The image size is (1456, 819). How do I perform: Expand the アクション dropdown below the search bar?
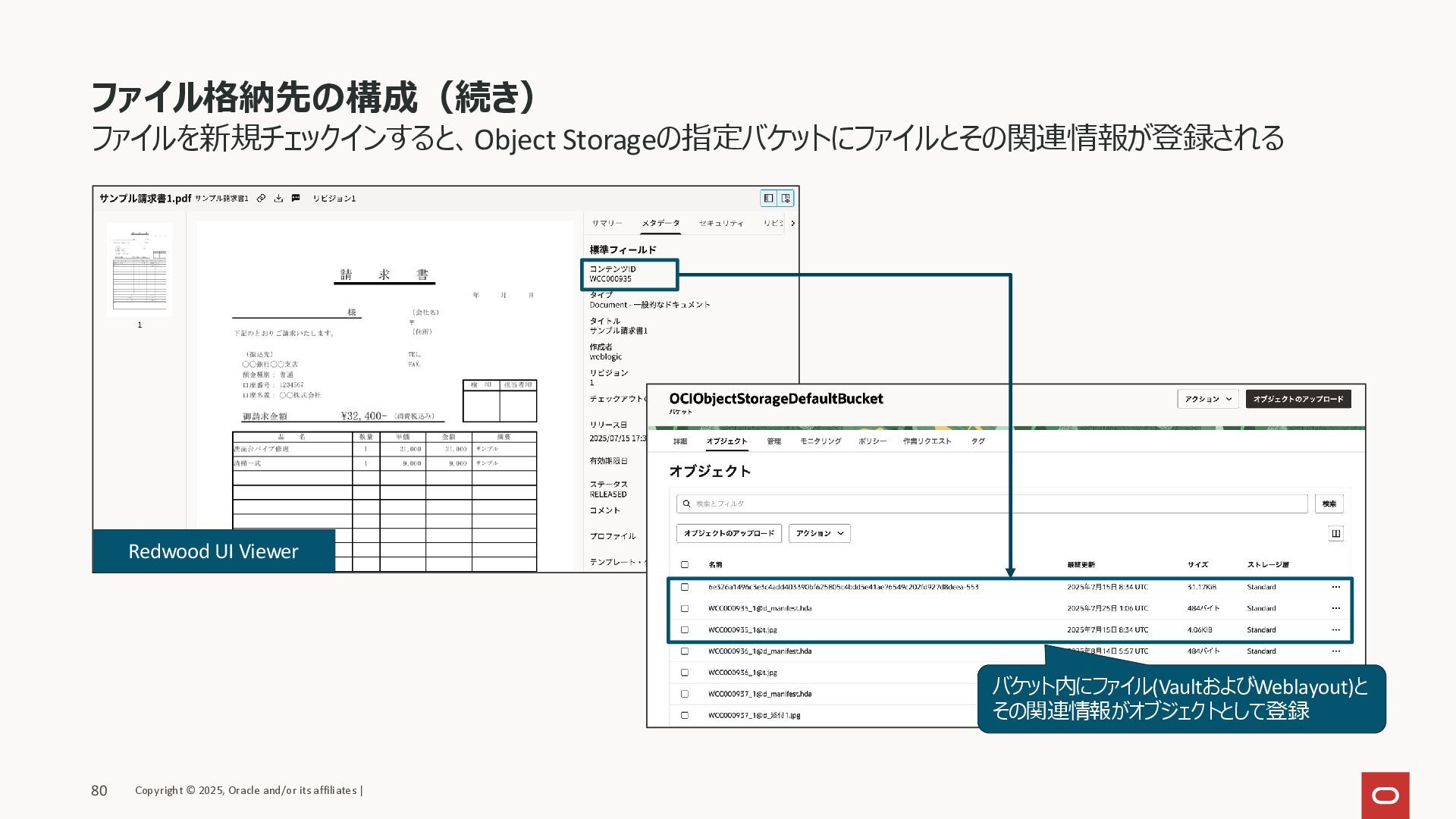(x=819, y=534)
